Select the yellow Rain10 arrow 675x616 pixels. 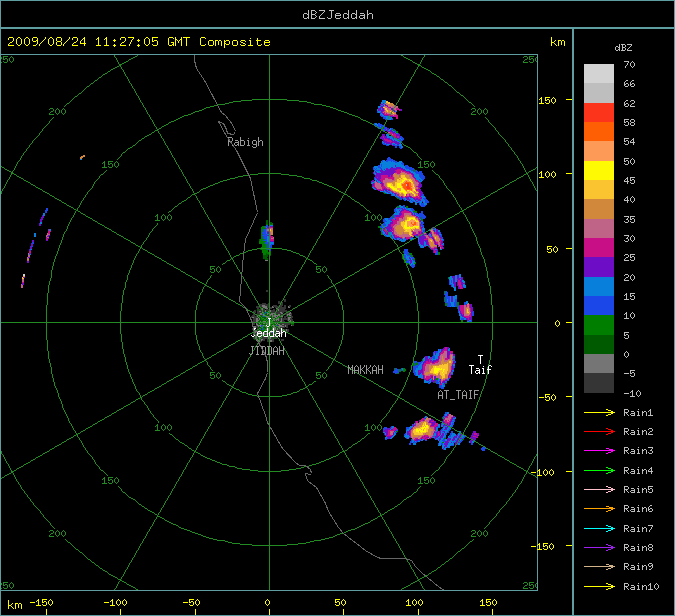(x=599, y=586)
